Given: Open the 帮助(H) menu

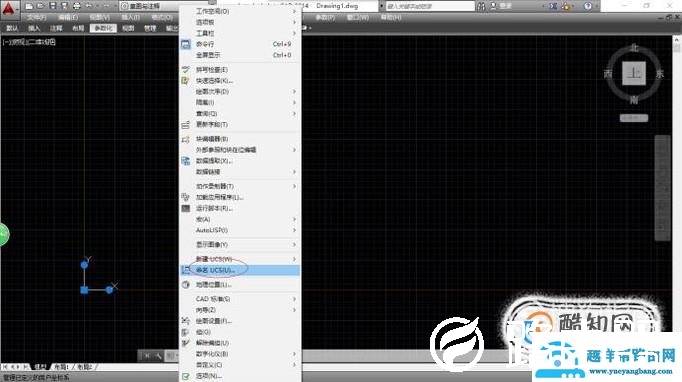Looking at the screenshot, I should coord(391,17).
